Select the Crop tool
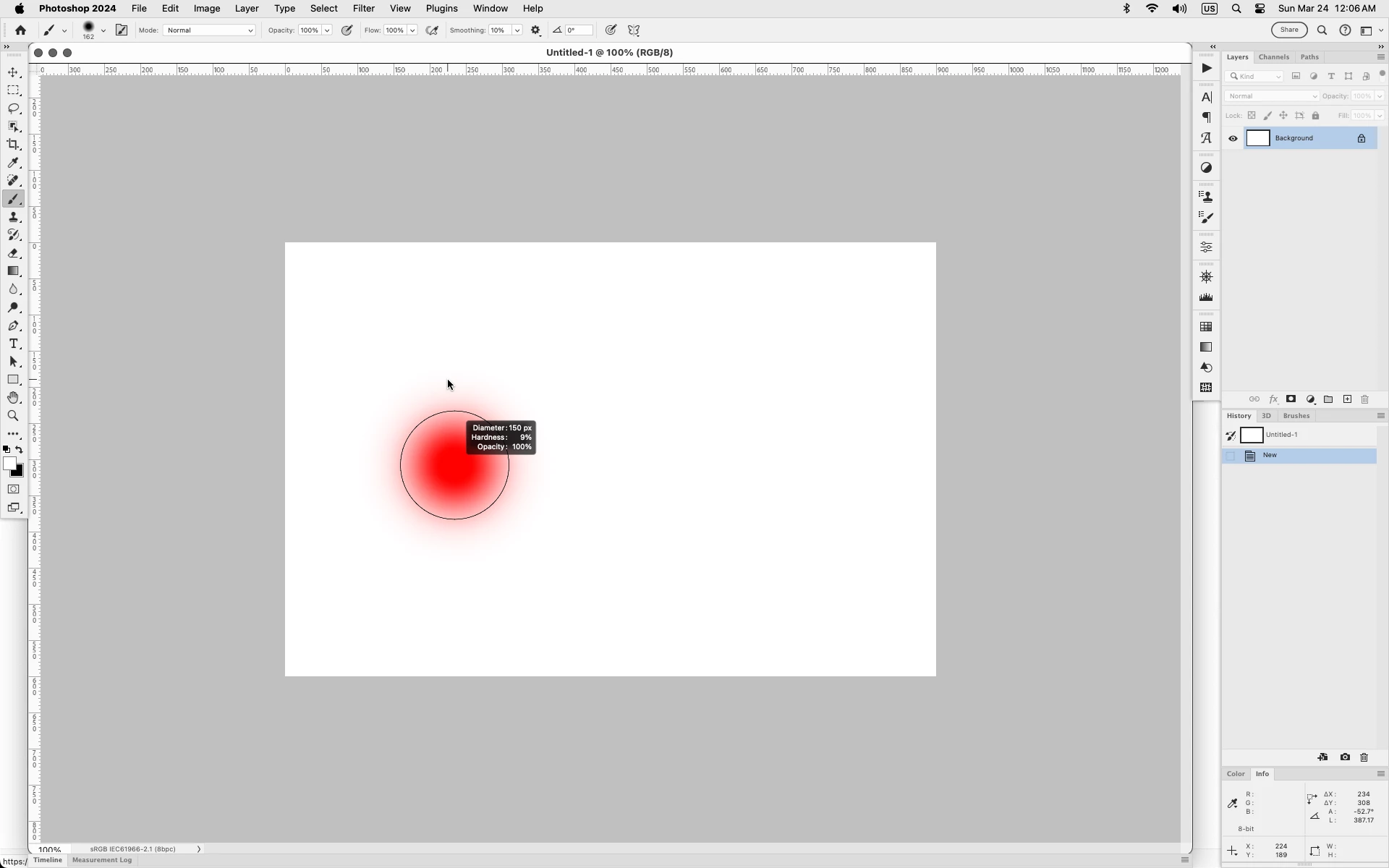Viewport: 1389px width, 868px height. click(x=13, y=145)
